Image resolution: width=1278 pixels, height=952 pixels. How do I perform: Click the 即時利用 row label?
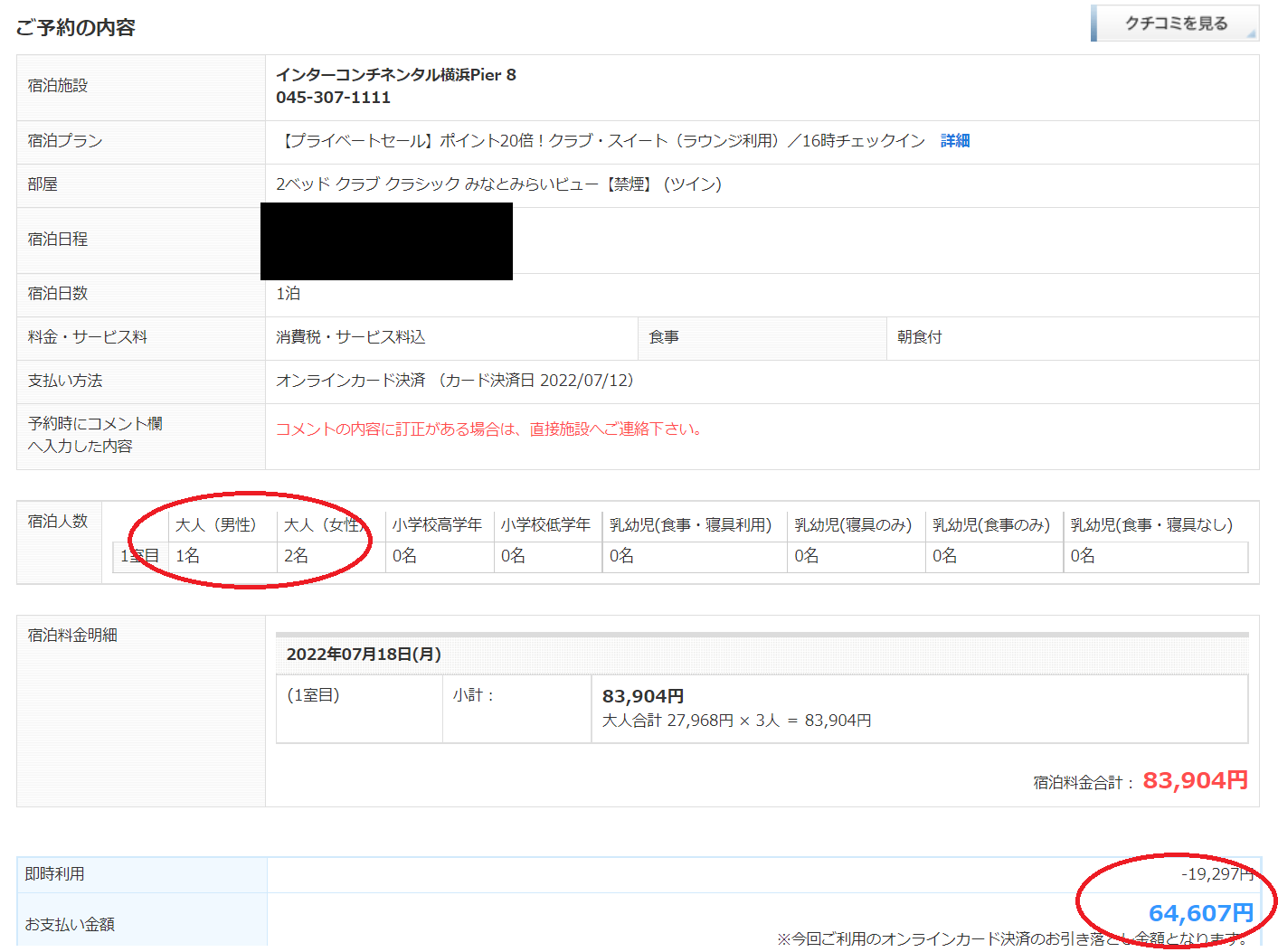point(55,874)
